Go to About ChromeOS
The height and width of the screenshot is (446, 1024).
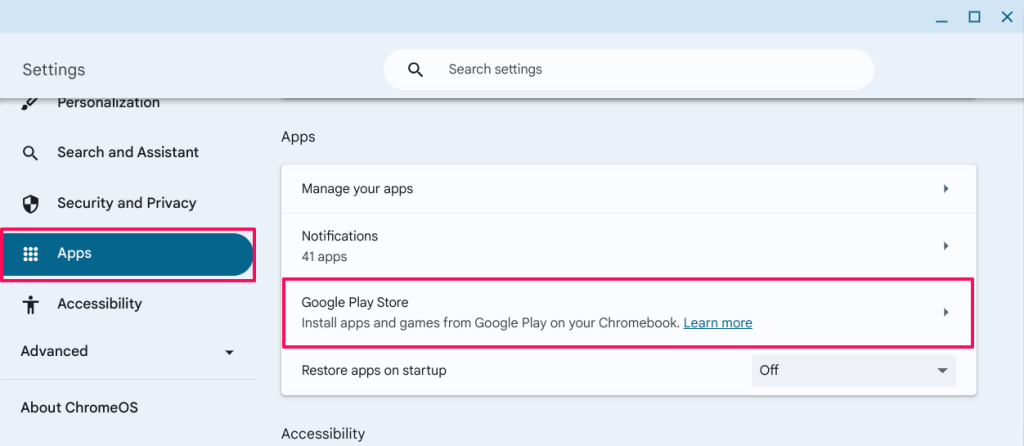(x=79, y=407)
